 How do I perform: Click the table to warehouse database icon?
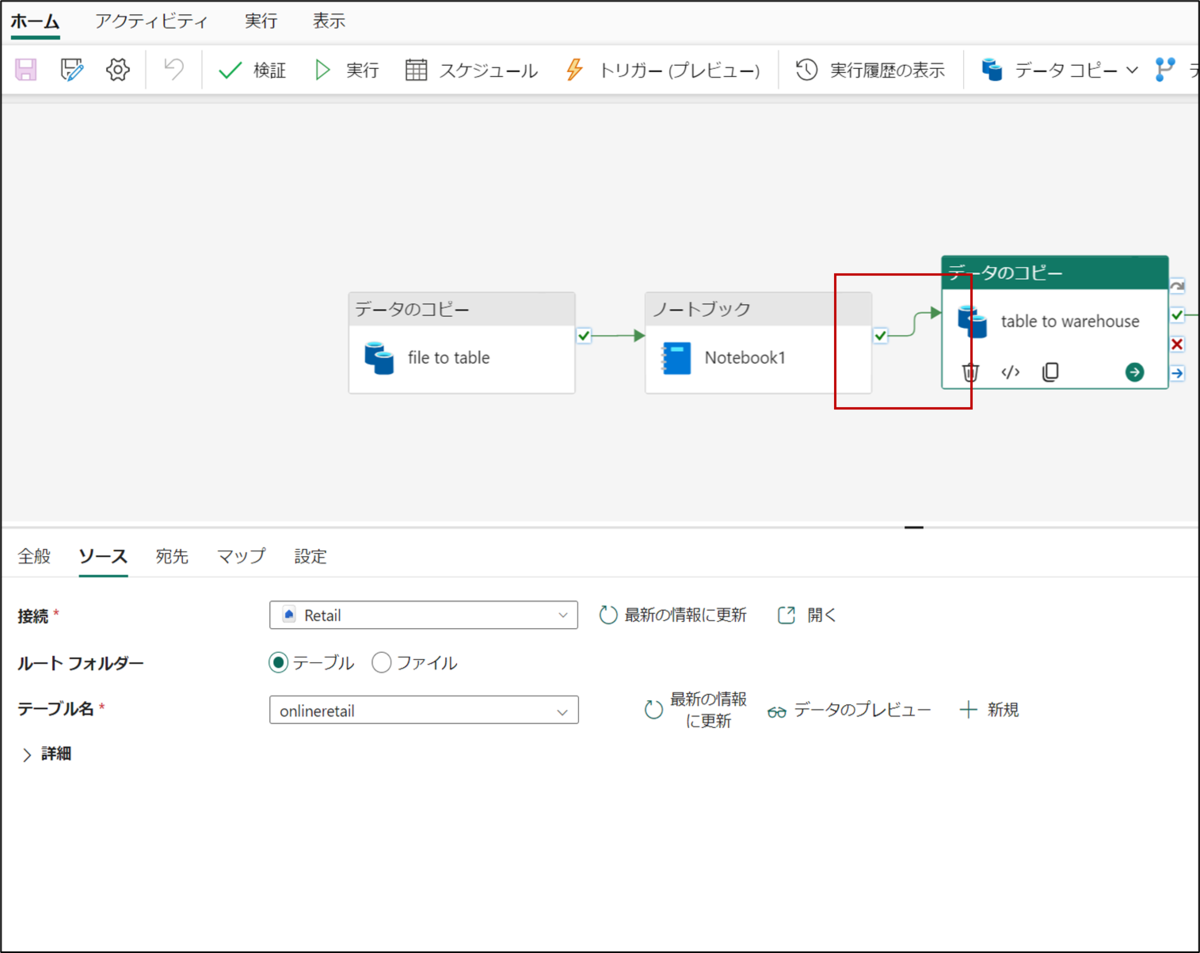click(x=972, y=322)
